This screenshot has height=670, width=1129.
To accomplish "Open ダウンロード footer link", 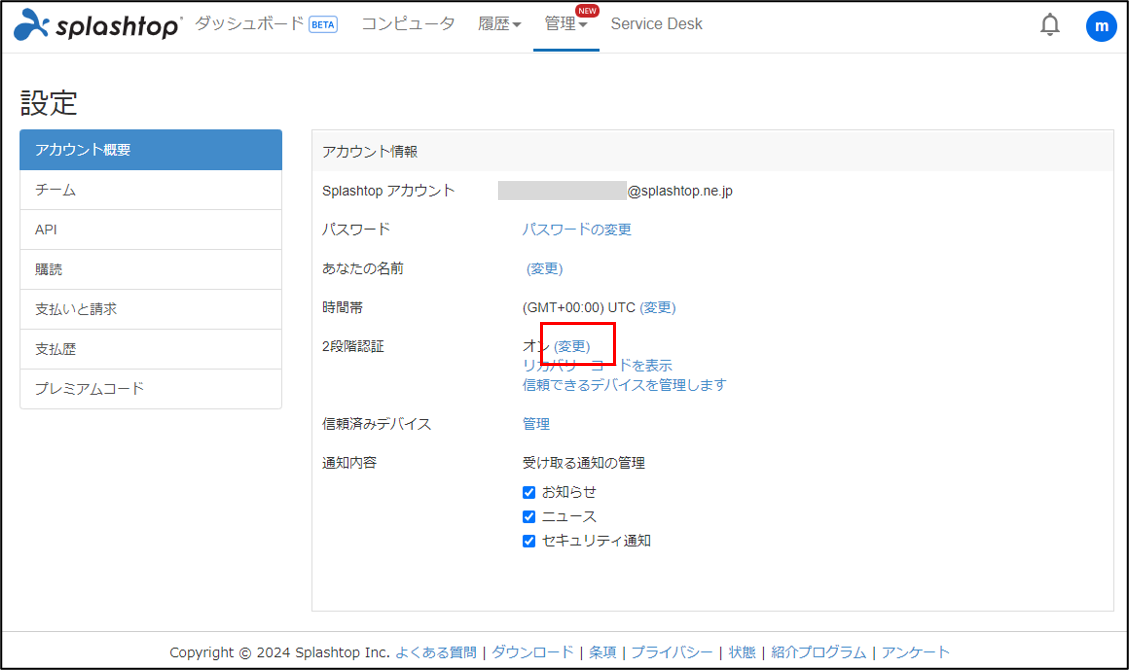I will click(x=532, y=652).
